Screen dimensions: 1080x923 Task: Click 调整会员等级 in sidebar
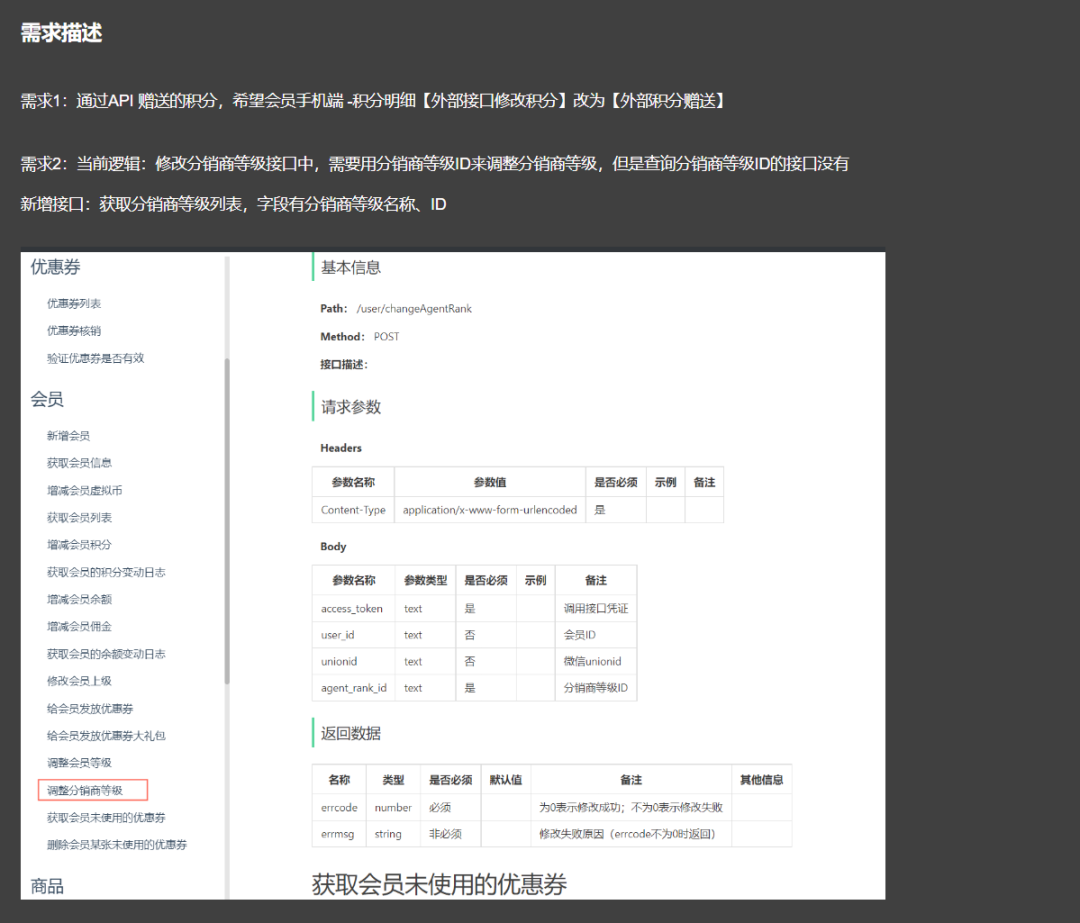79,763
